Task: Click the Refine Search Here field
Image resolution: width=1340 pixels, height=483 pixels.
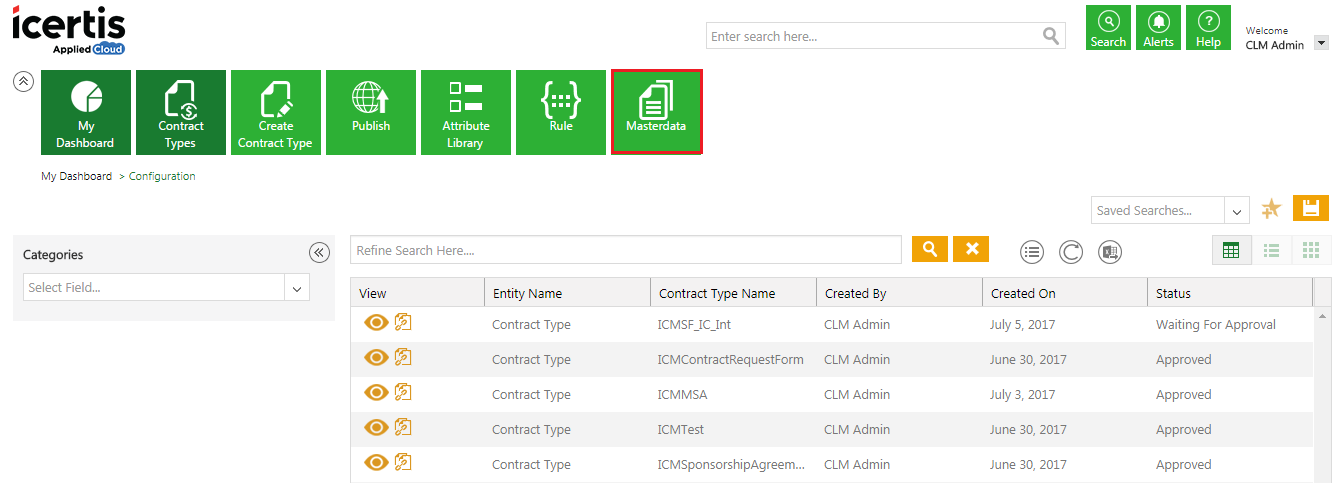Action: [626, 250]
